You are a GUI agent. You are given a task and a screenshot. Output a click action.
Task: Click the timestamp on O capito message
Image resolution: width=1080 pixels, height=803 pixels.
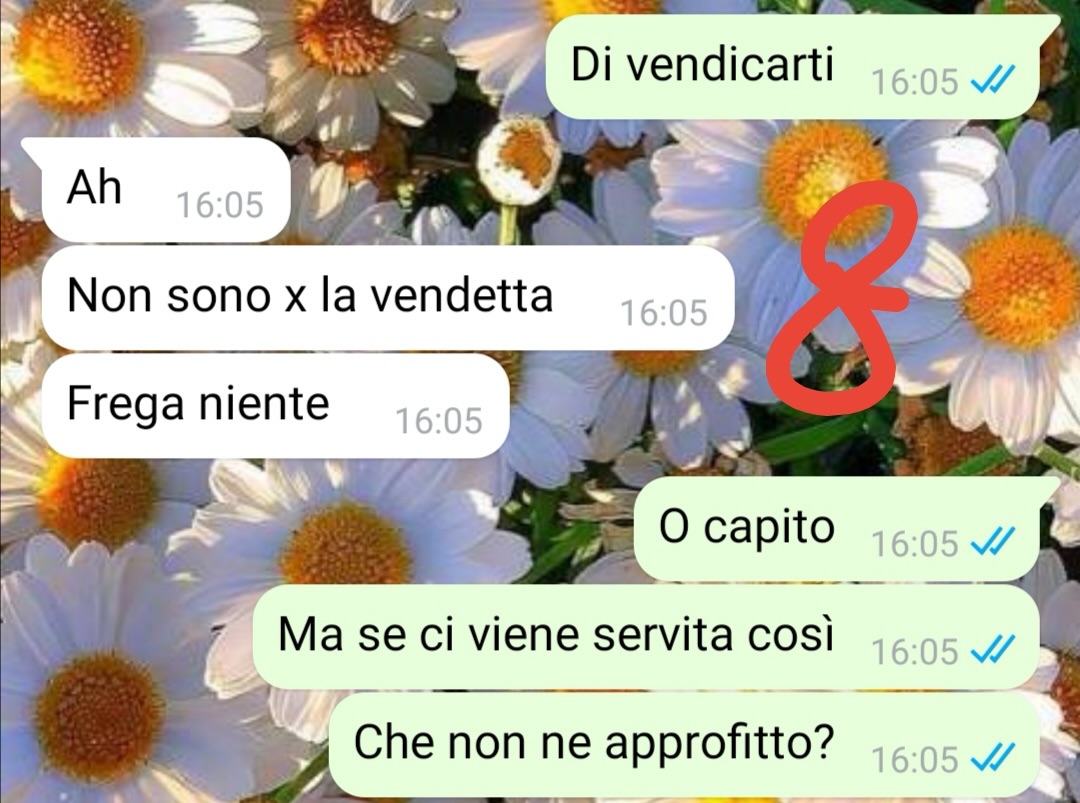915,543
